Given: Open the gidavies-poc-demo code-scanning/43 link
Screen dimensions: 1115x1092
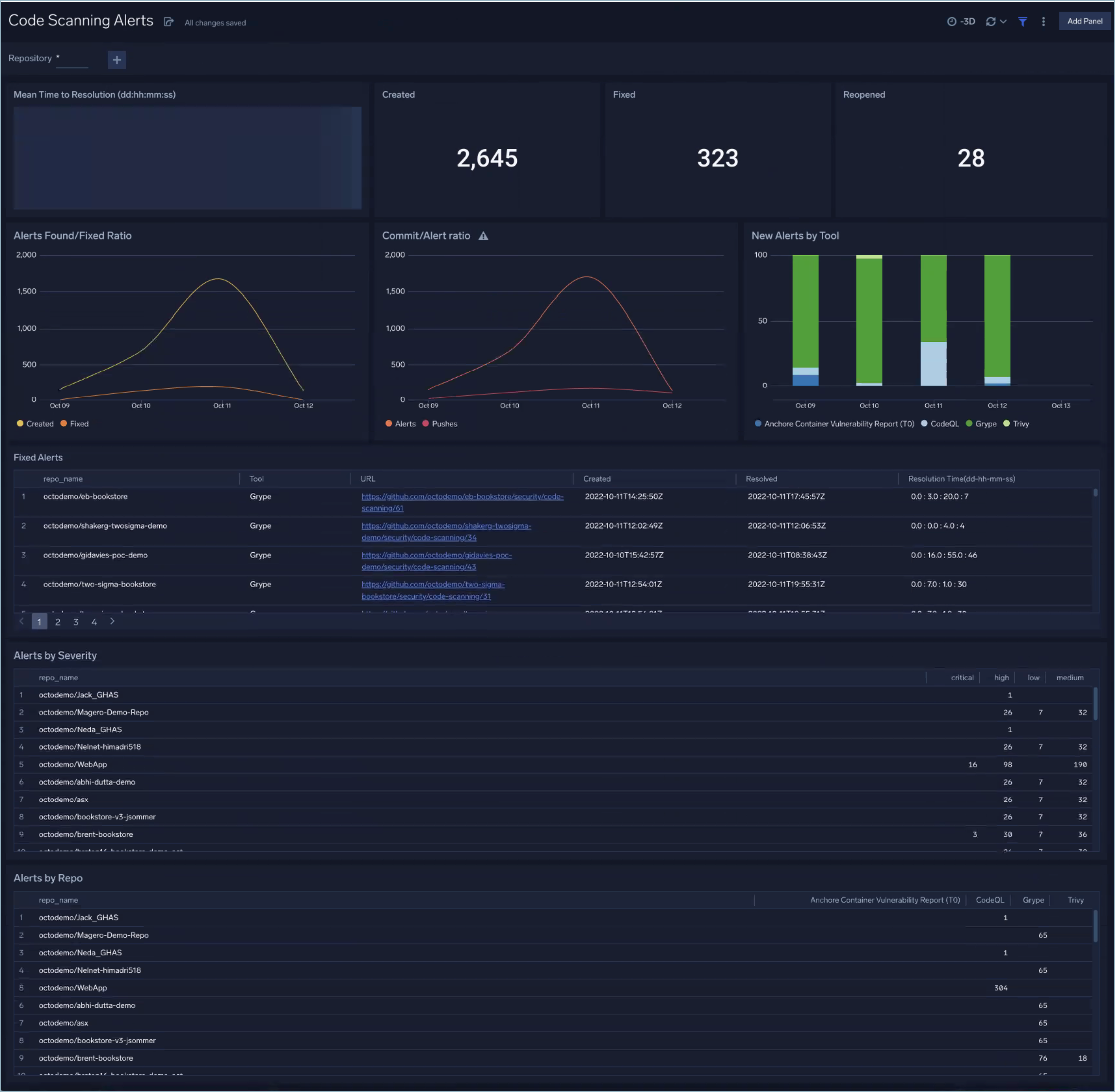Looking at the screenshot, I should coord(437,561).
